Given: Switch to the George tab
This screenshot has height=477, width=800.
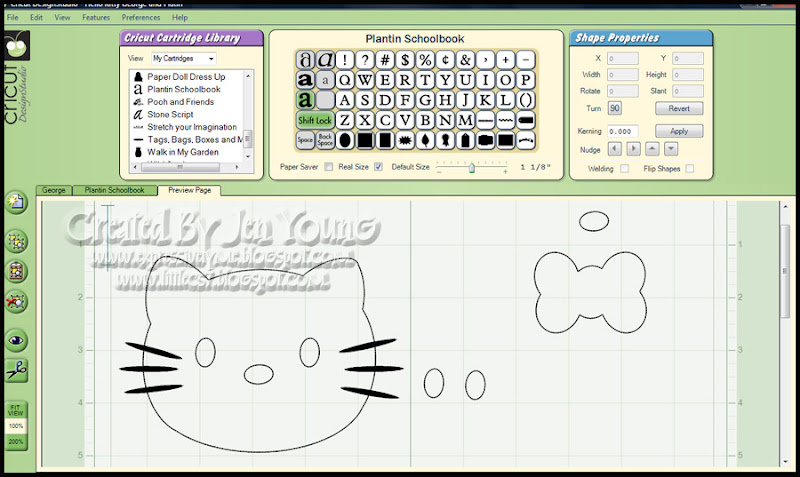Looking at the screenshot, I should [x=54, y=190].
